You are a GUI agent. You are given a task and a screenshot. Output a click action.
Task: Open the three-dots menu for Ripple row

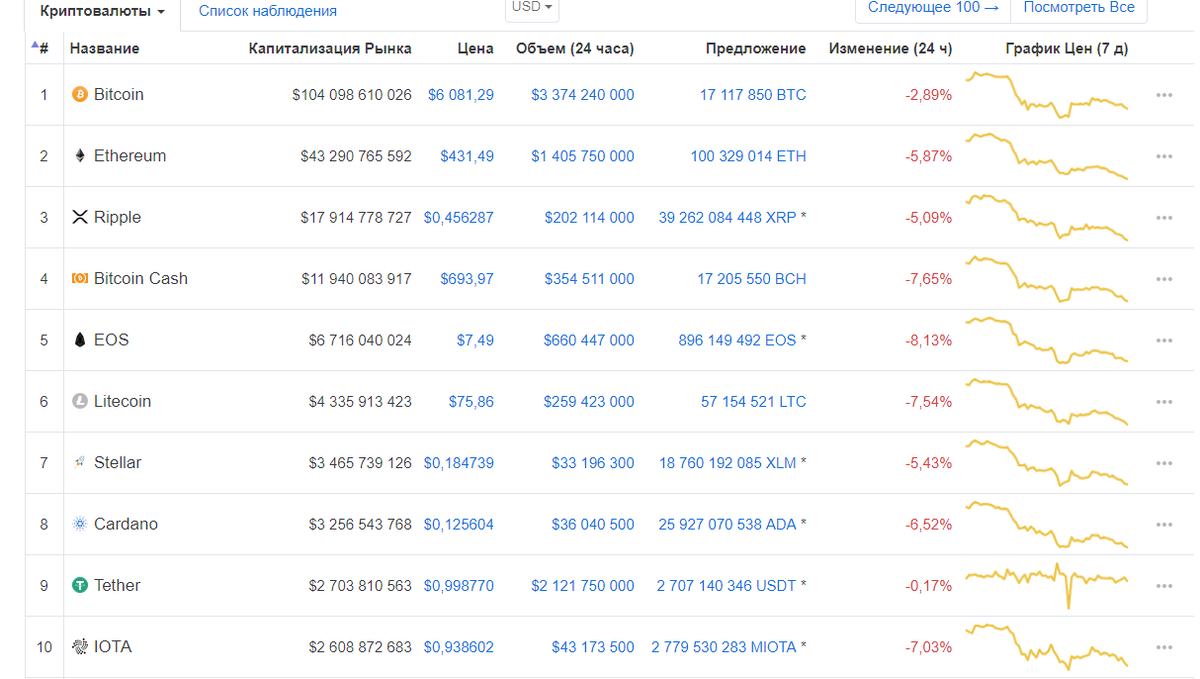pos(1164,218)
